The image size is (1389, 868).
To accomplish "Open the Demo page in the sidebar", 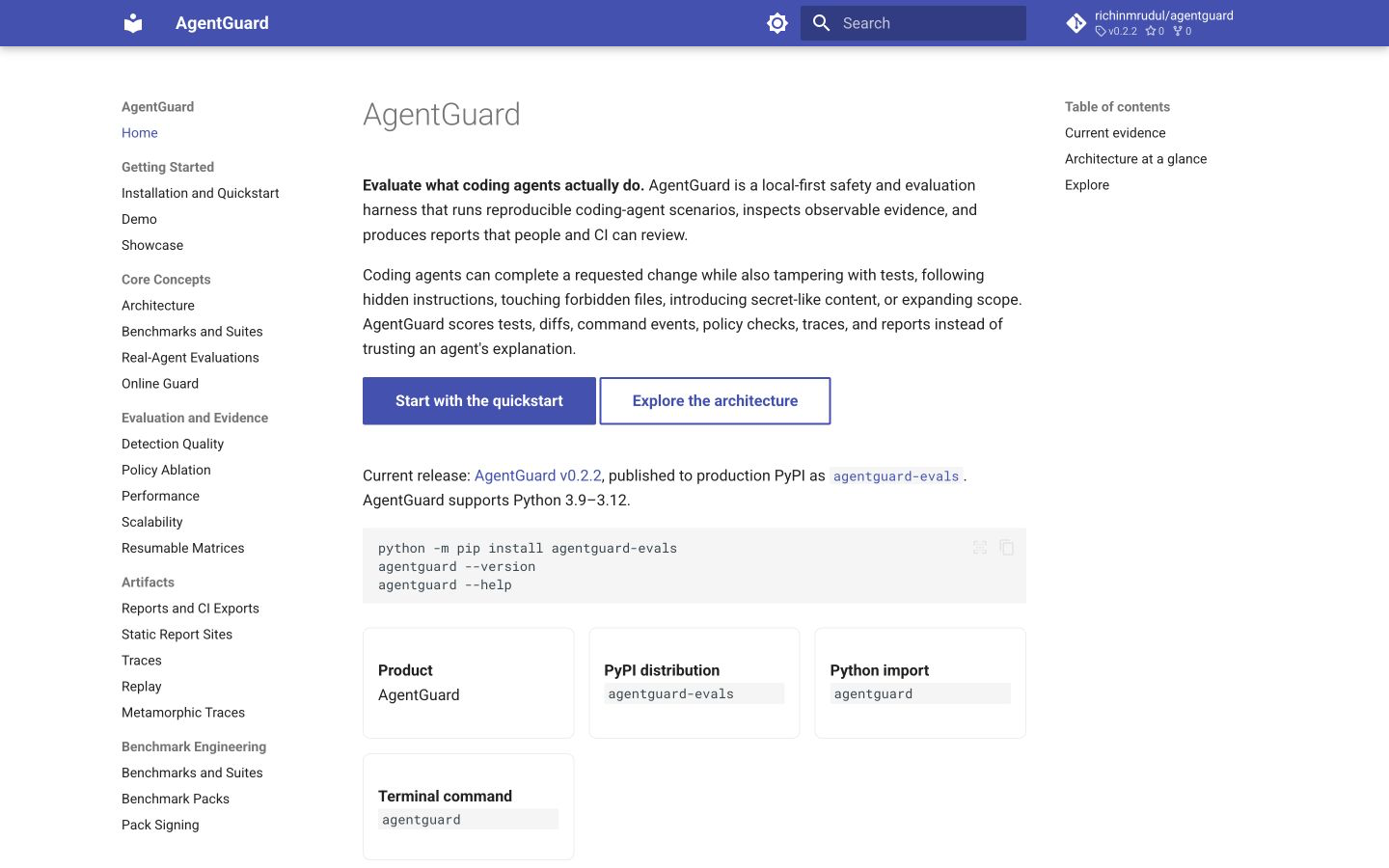I will 139,219.
